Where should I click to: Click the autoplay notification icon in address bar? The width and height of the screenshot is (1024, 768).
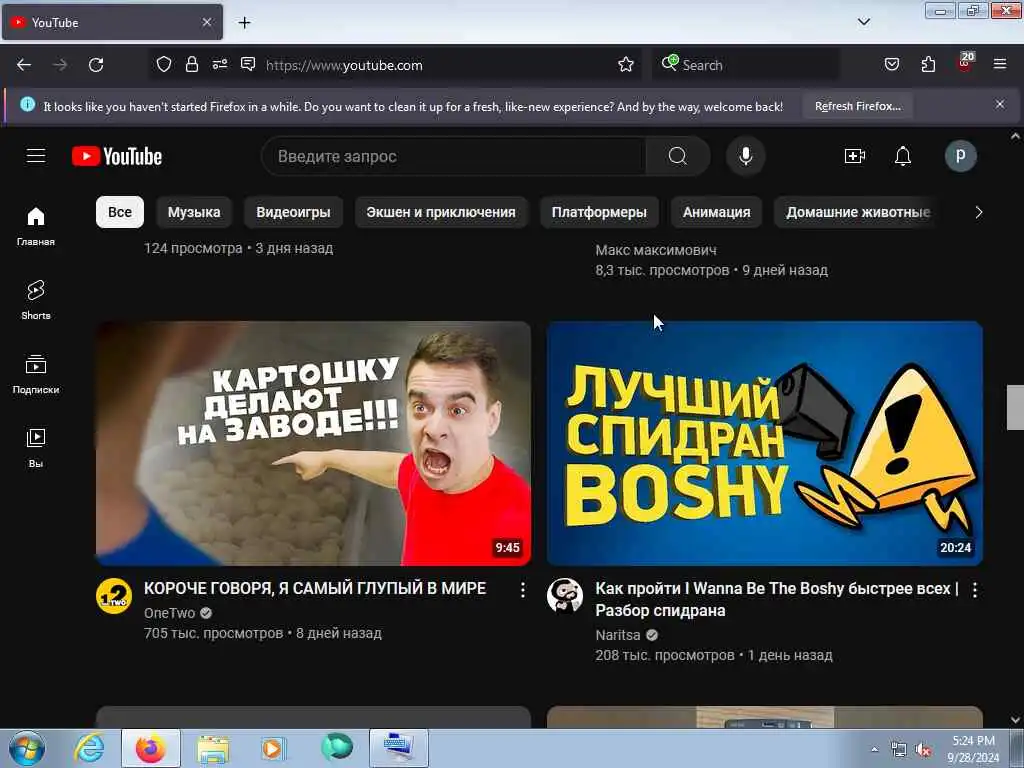(x=248, y=64)
